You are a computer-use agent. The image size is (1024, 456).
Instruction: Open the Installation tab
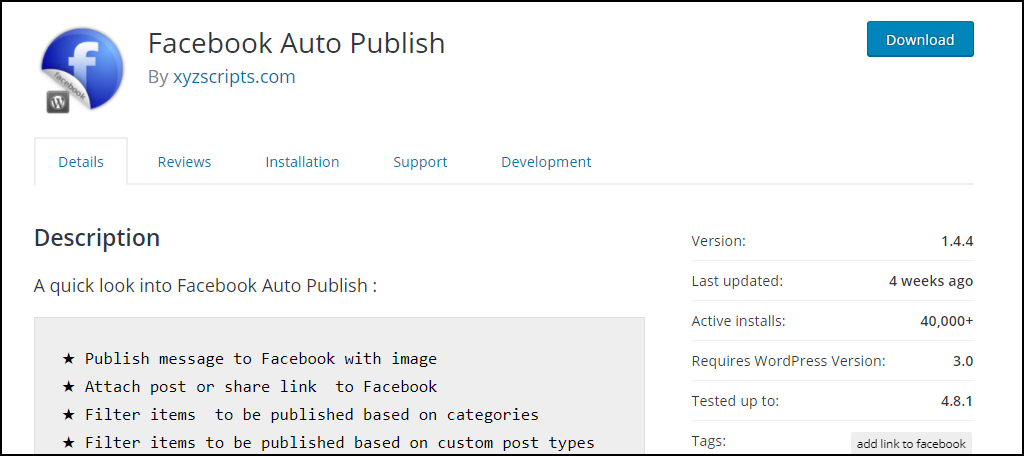[x=302, y=161]
